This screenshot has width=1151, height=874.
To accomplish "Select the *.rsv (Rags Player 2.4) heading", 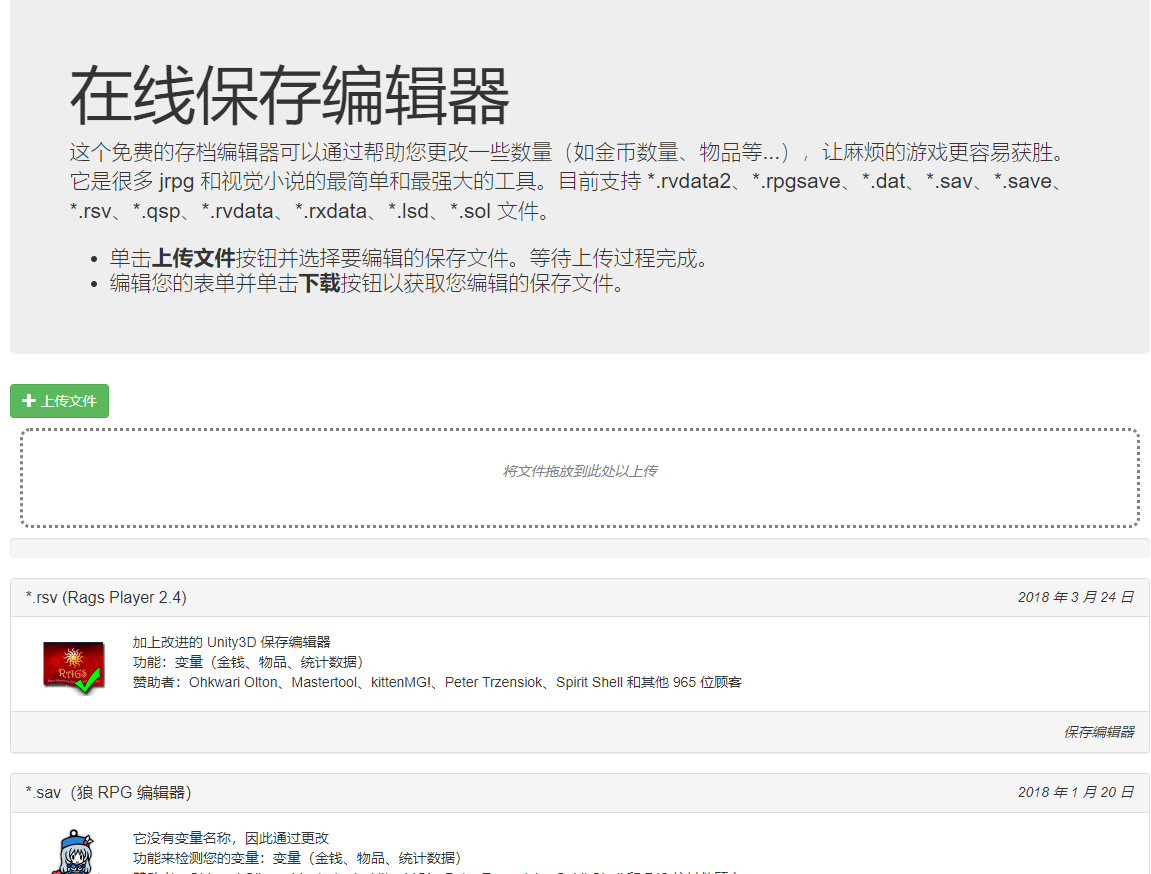I will point(106,598).
